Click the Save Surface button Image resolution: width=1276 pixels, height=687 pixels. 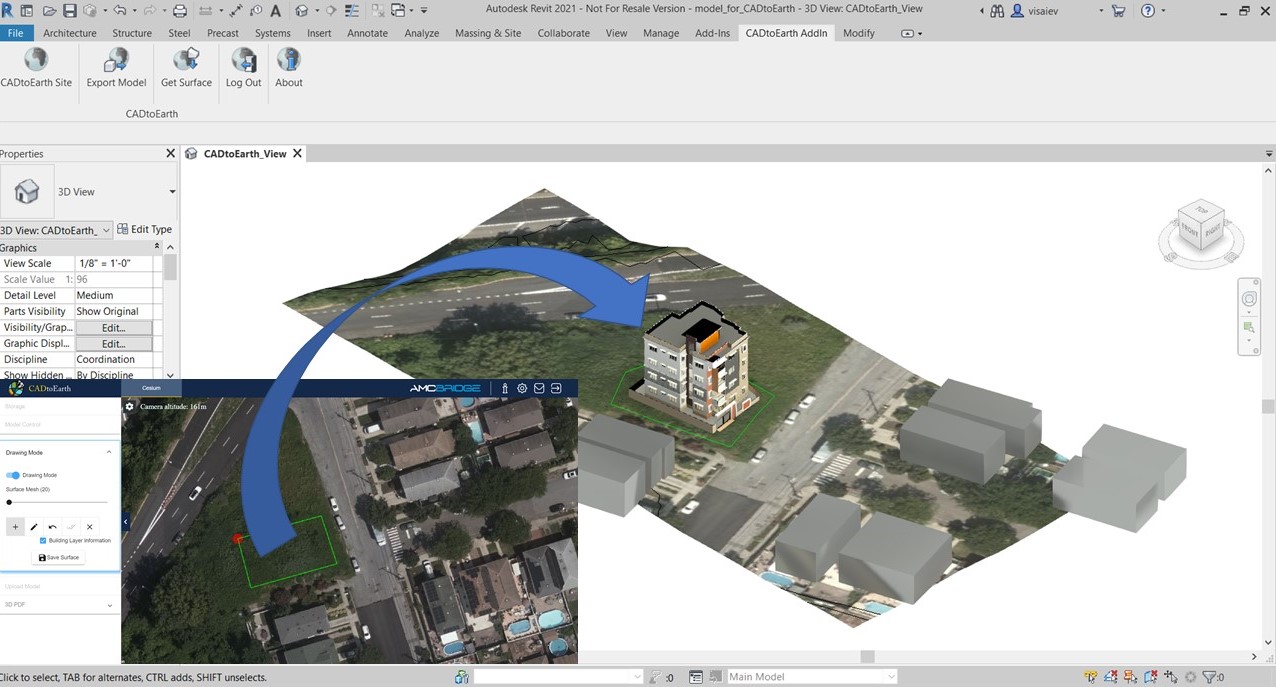tap(59, 557)
